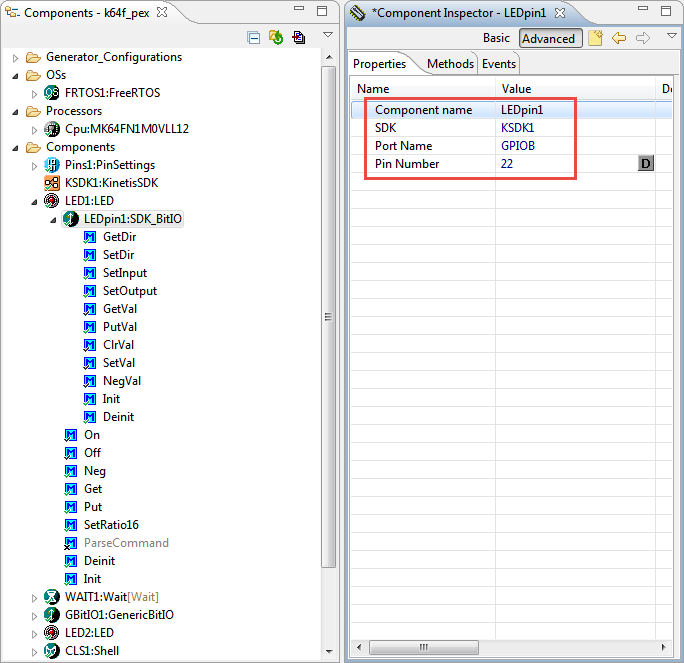Click the CLS1:Shell component icon
The height and width of the screenshot is (663, 684).
(52, 651)
